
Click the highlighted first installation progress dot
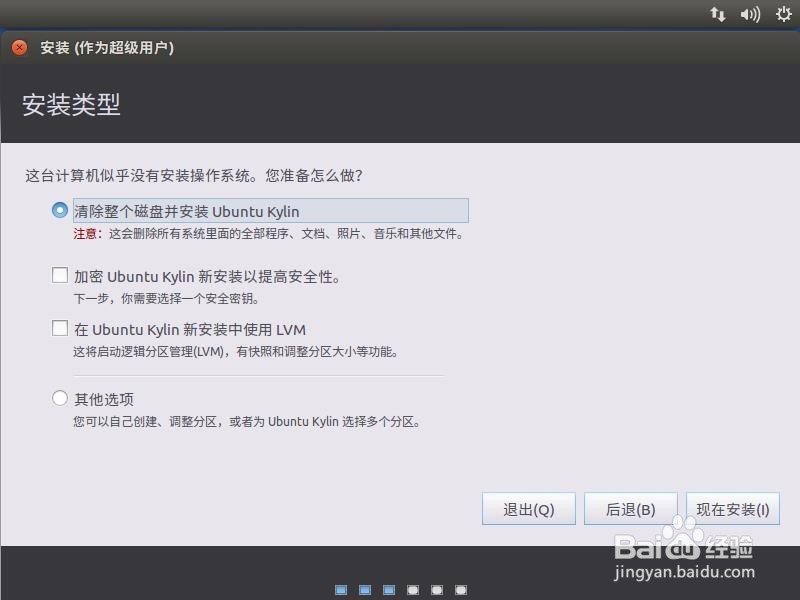(341, 590)
